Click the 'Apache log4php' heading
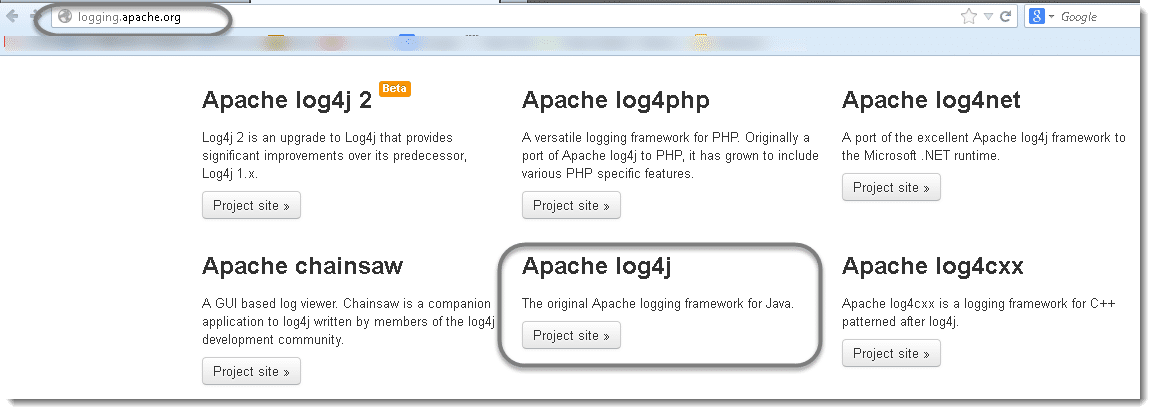Image resolution: width=1155 pixels, height=414 pixels. (616, 100)
